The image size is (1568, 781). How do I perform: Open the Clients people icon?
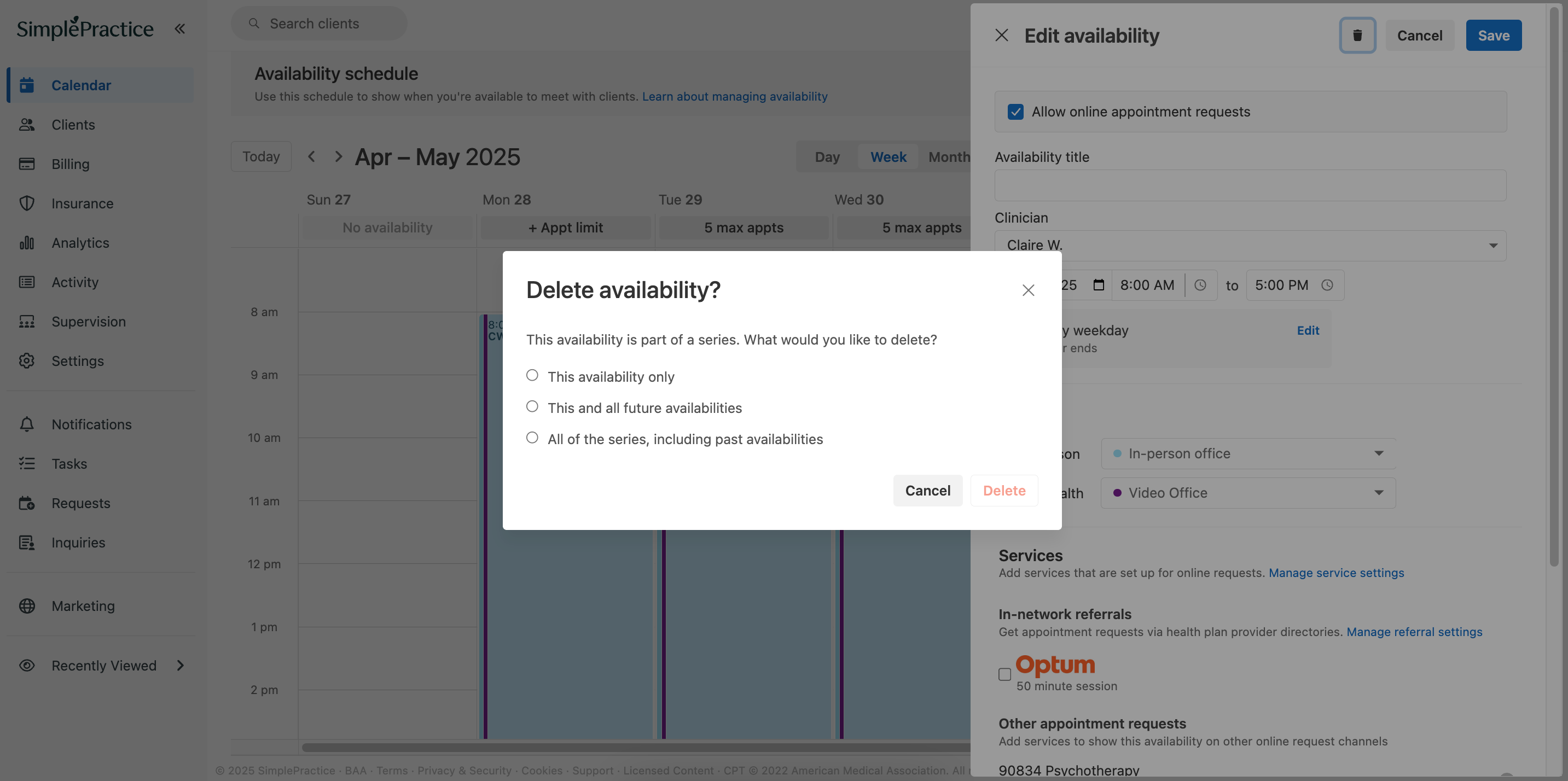(27, 124)
